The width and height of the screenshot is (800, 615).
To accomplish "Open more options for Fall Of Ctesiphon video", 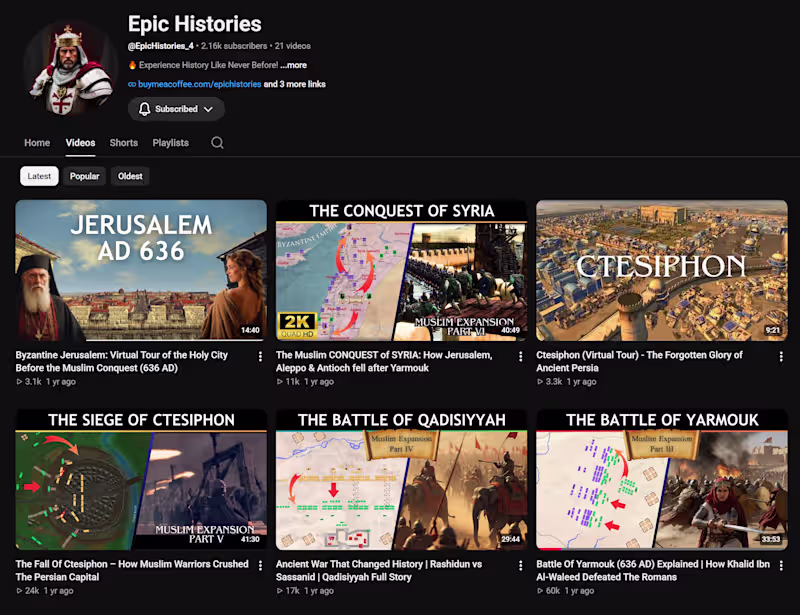I will (x=260, y=565).
